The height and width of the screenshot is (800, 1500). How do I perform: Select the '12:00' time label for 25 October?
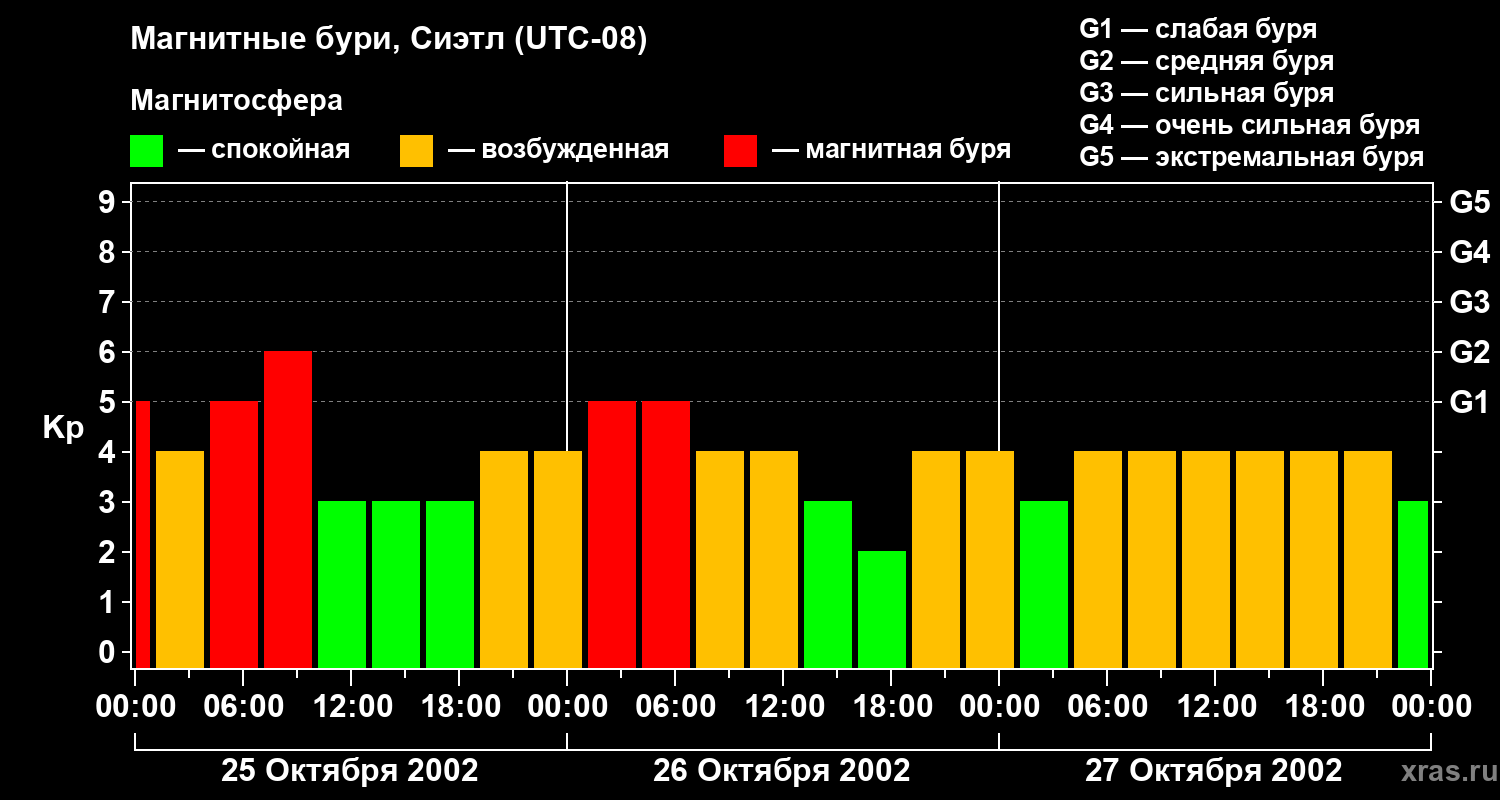tap(351, 707)
